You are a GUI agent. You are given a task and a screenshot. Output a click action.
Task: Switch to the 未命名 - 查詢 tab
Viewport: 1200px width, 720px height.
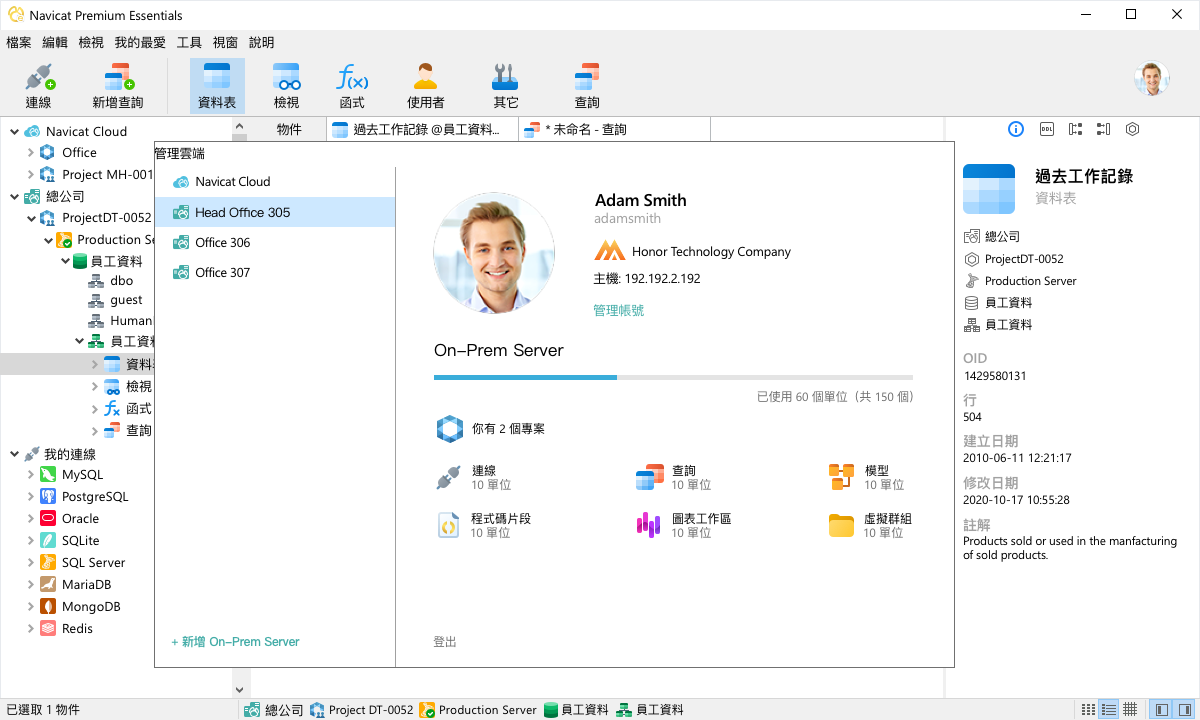pos(614,130)
